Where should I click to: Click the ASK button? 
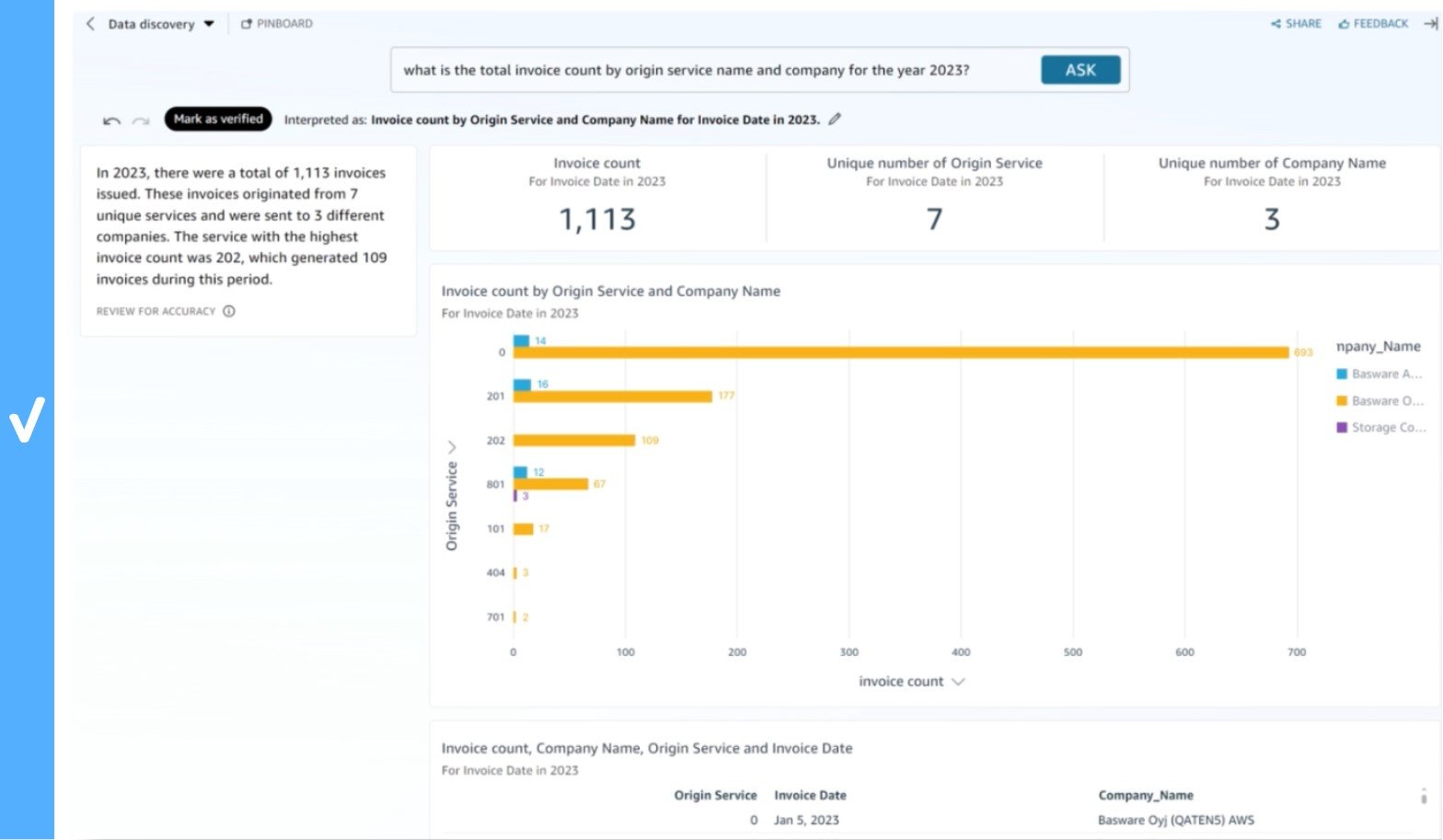tap(1080, 70)
